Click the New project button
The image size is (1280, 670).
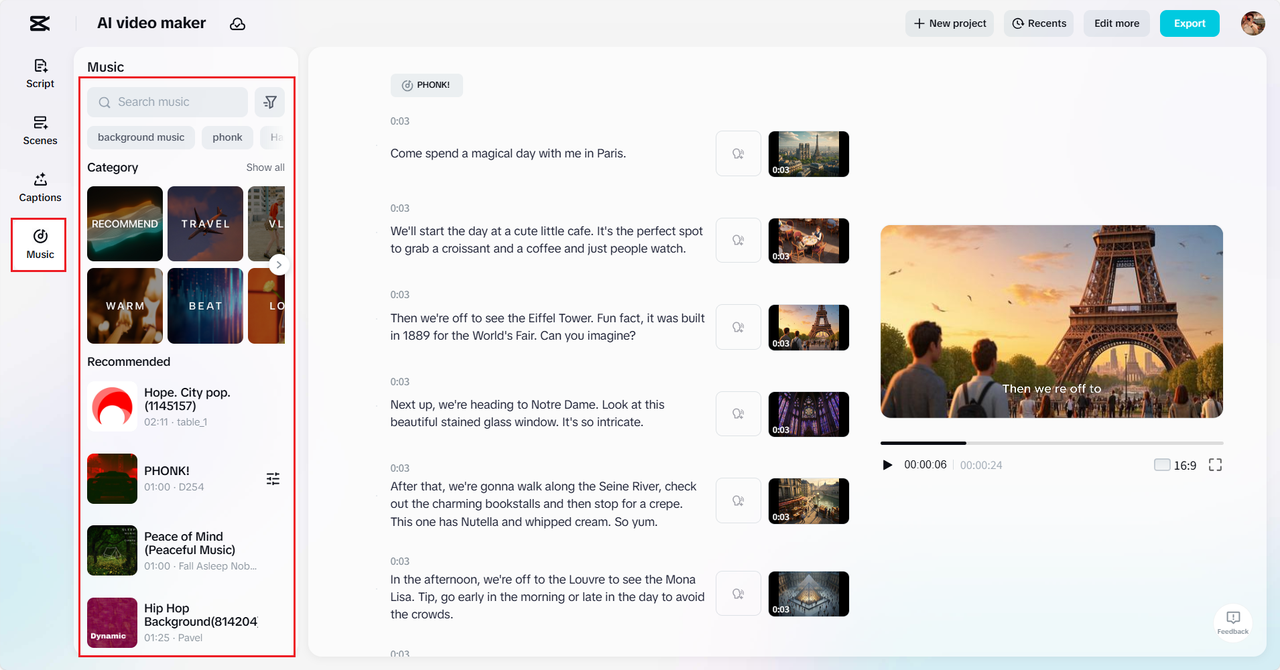click(950, 23)
